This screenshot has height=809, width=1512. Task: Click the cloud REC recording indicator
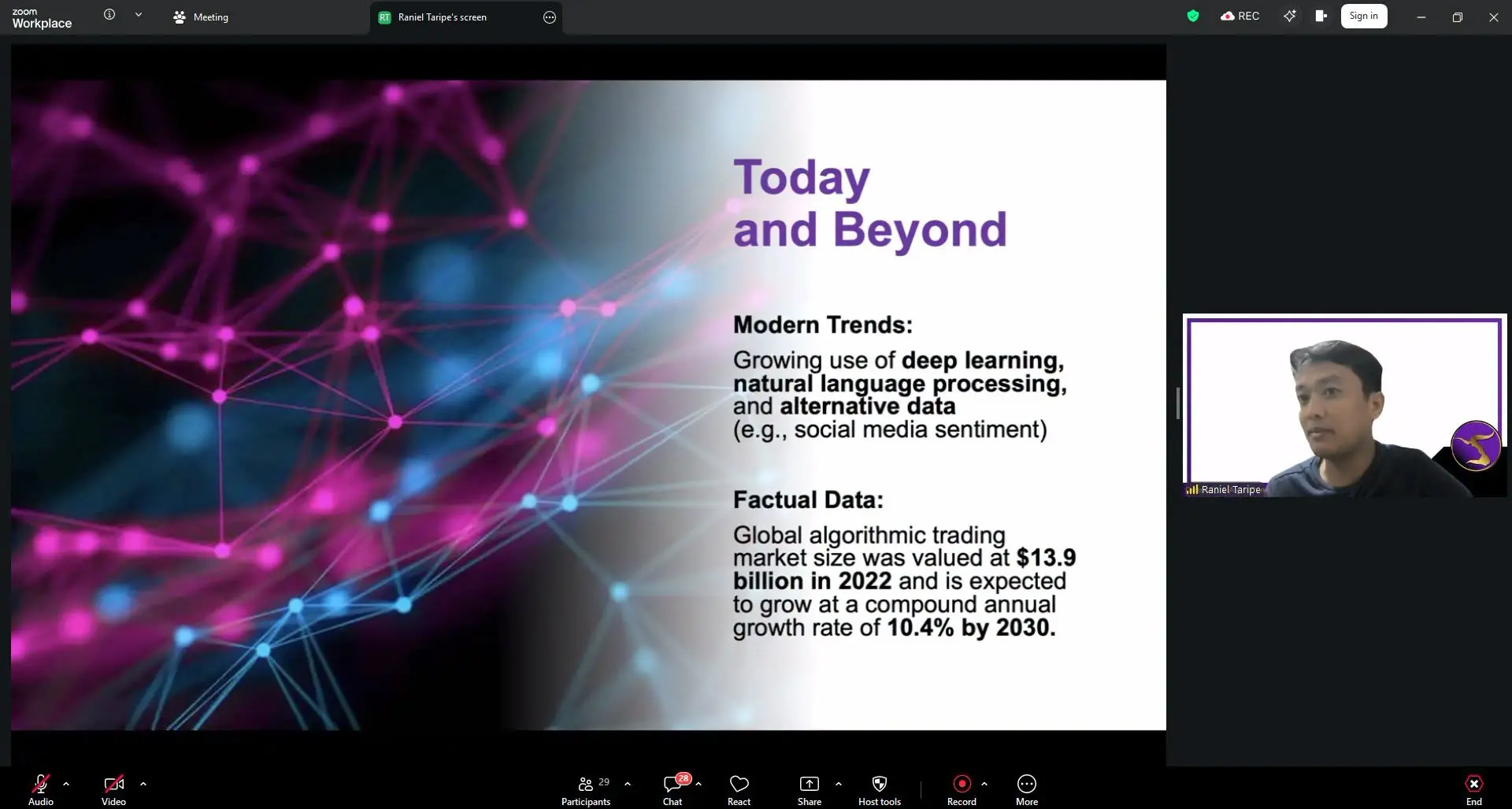click(x=1240, y=16)
